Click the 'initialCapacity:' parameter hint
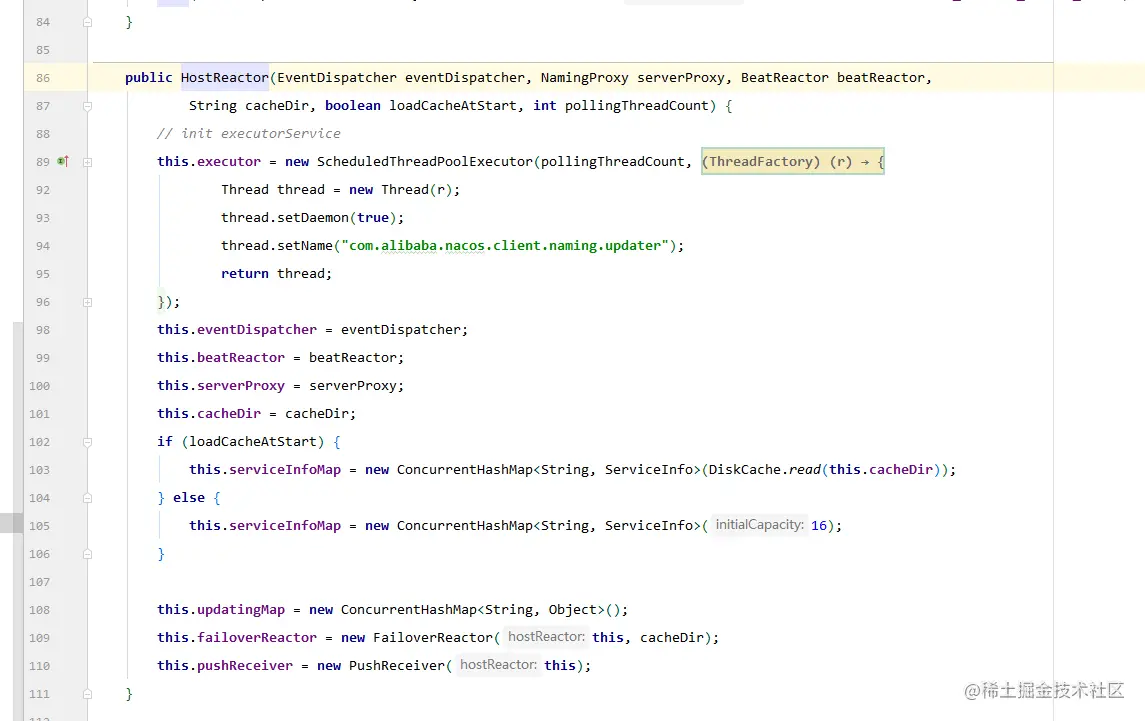The height and width of the screenshot is (721, 1145). tap(759, 524)
